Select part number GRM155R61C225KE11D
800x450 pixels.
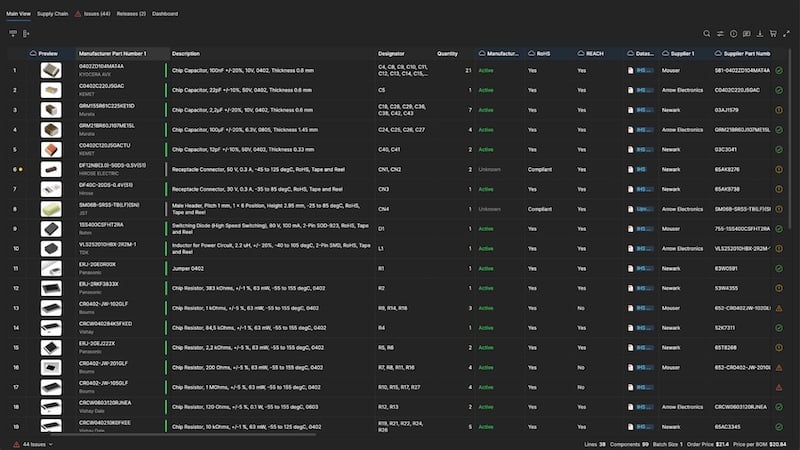tap(107, 106)
